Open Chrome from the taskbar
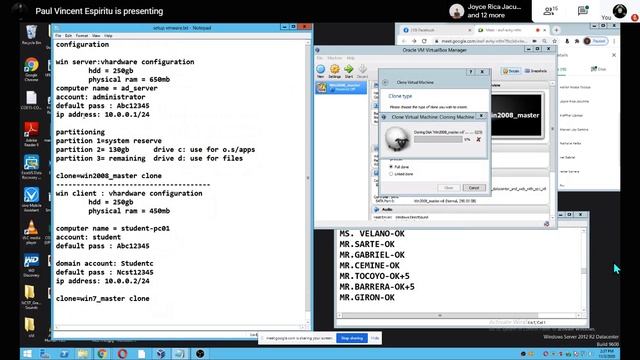640x360 pixels. click(x=102, y=353)
